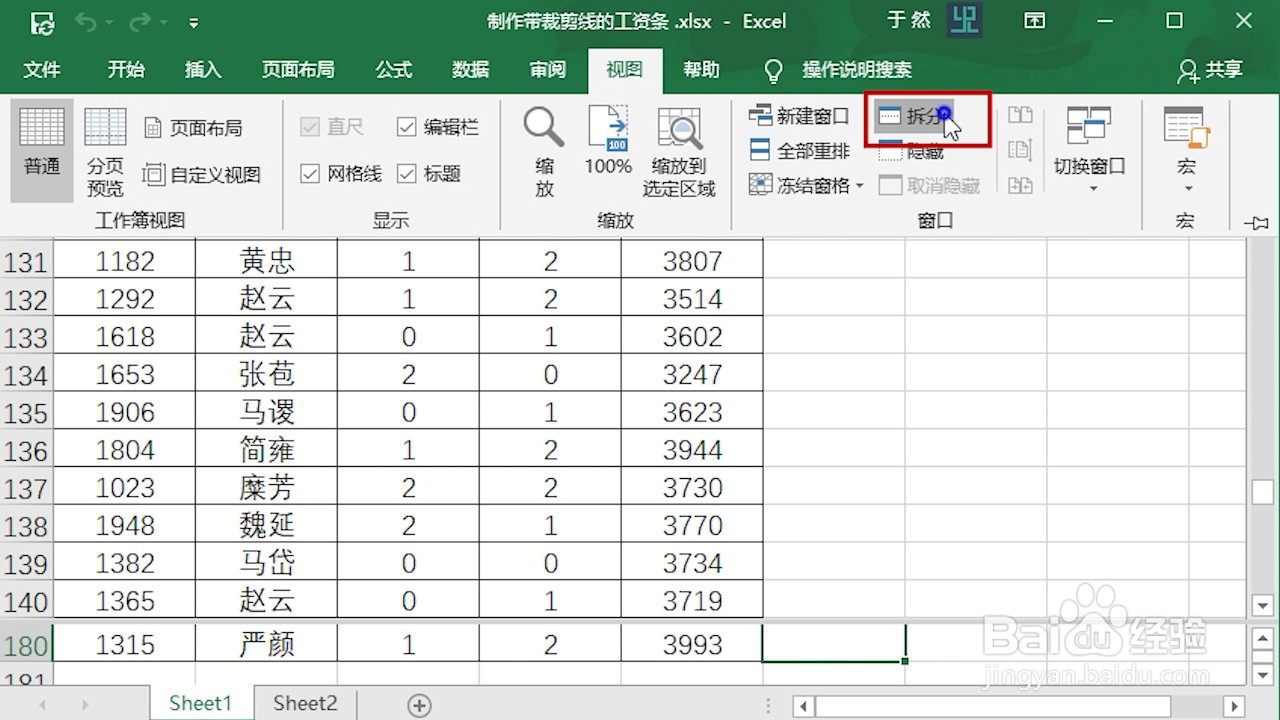The image size is (1280, 720).
Task: Click the Unhide window button
Action: point(929,186)
